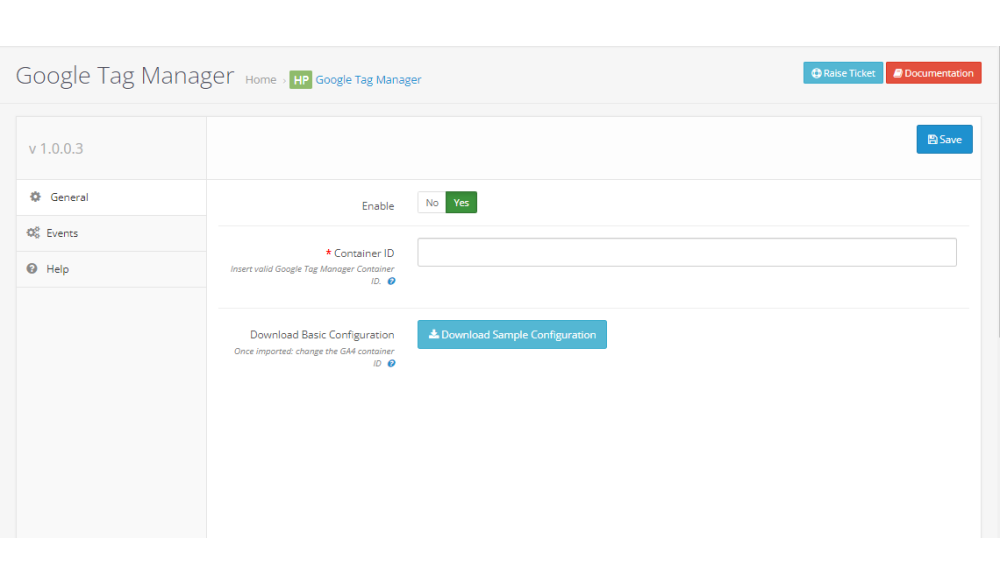This screenshot has width=1000, height=585.
Task: Set Enable toggle to No
Action: tap(431, 203)
